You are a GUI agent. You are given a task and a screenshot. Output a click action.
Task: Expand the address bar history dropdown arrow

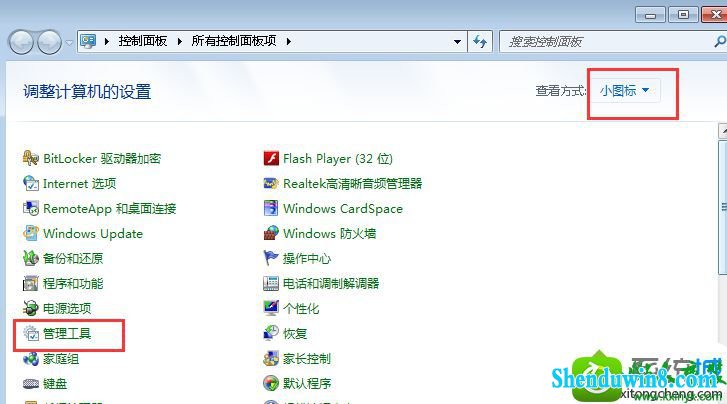457,42
